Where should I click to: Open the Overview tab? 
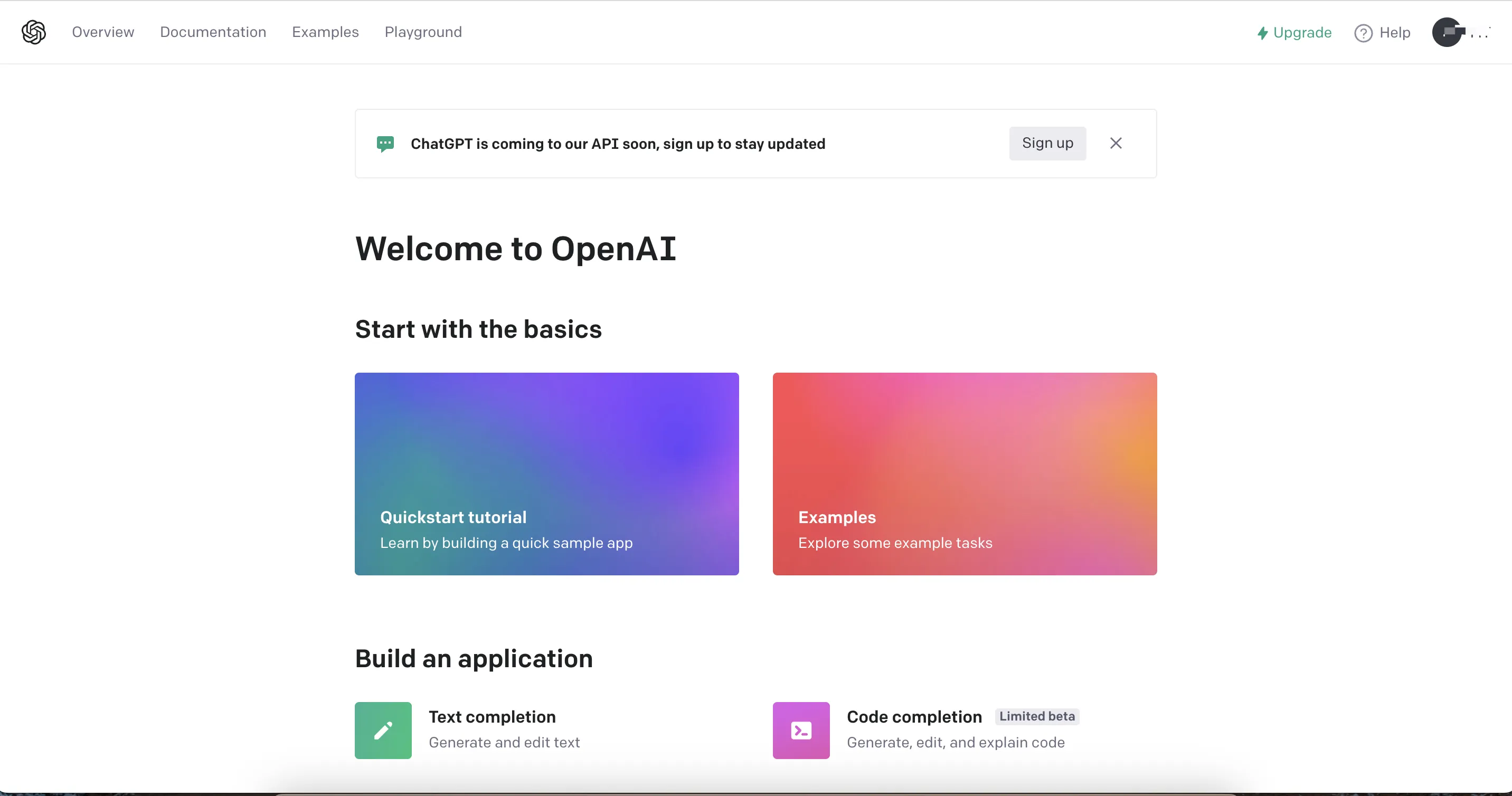[103, 32]
